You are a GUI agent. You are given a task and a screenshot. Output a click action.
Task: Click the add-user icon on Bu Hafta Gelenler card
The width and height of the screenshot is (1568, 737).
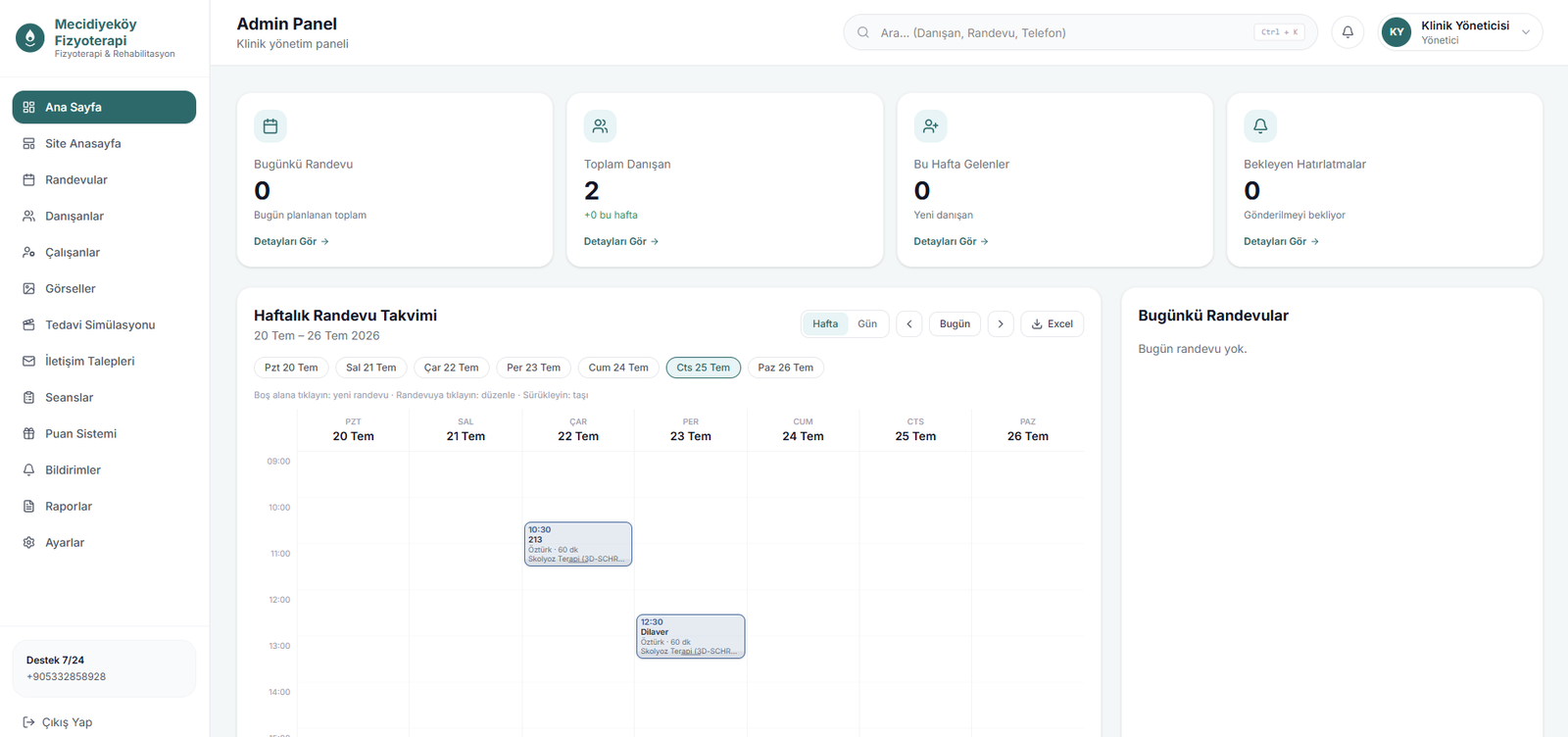pos(931,126)
